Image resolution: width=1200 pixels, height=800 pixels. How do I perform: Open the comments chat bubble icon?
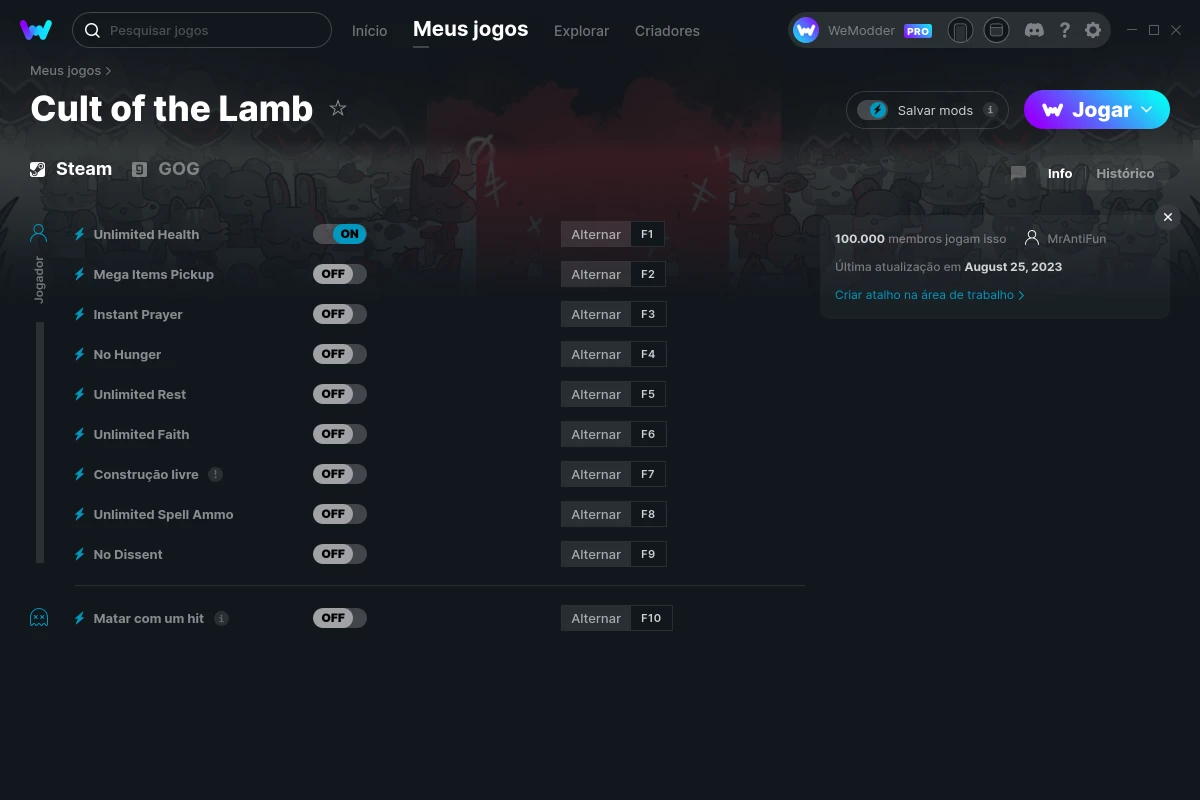[1018, 173]
